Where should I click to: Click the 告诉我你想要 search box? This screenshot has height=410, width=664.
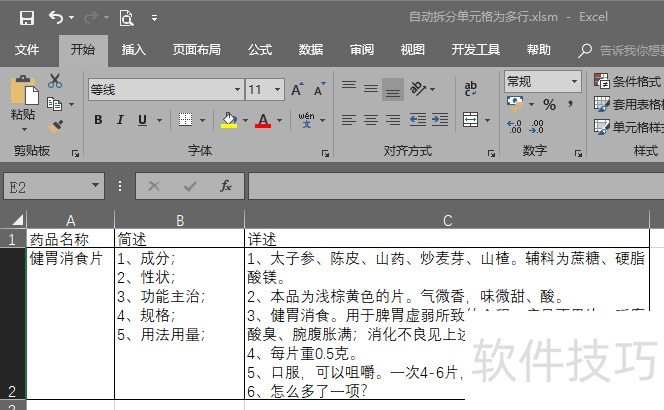(621, 50)
